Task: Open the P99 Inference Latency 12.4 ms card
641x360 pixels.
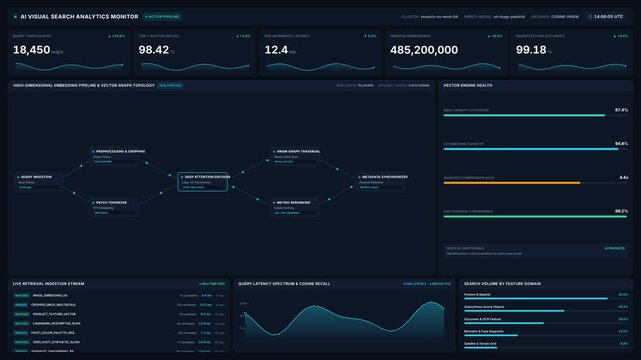Action: [321, 52]
